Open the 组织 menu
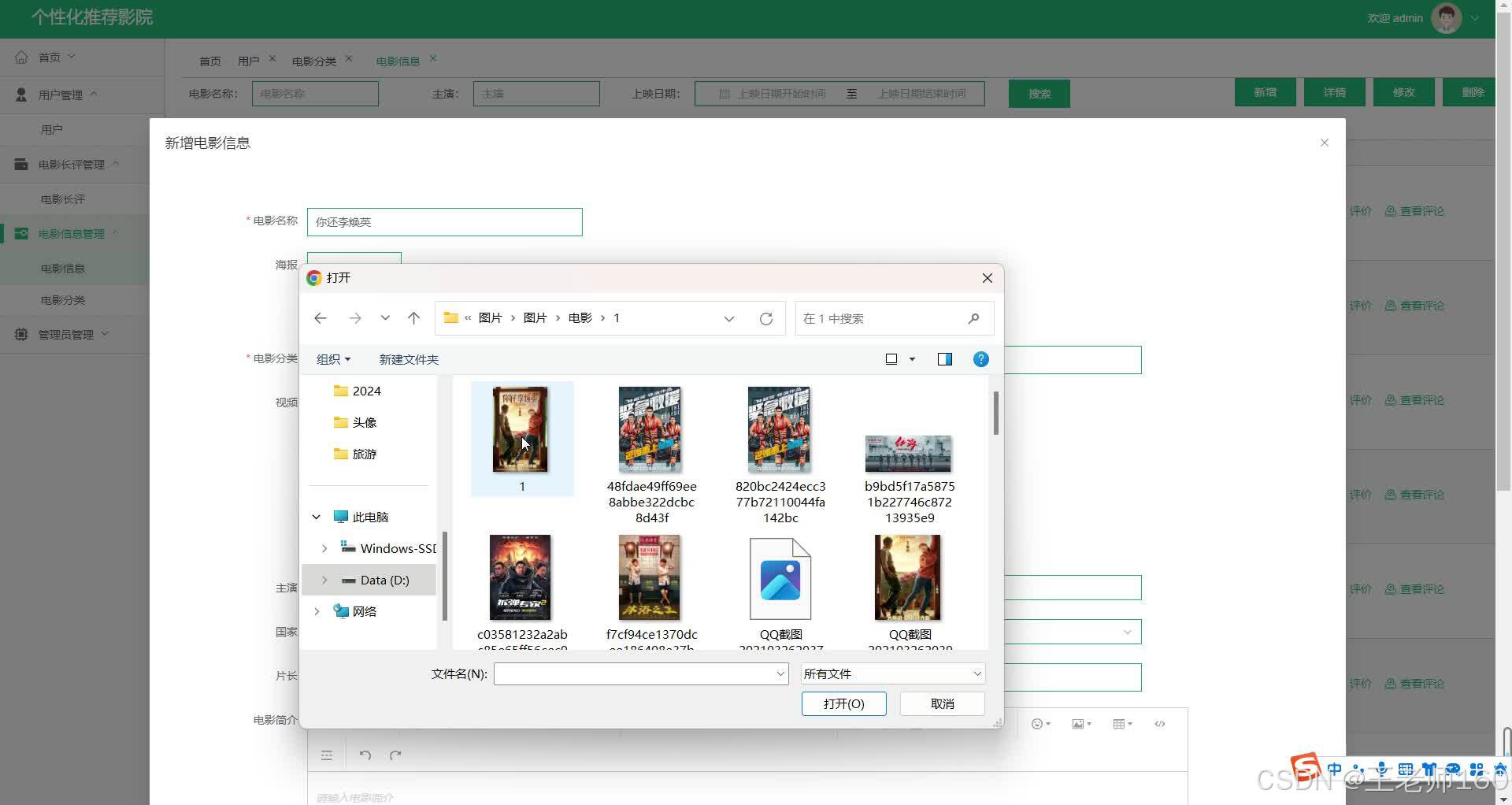The image size is (1512, 805). click(333, 359)
